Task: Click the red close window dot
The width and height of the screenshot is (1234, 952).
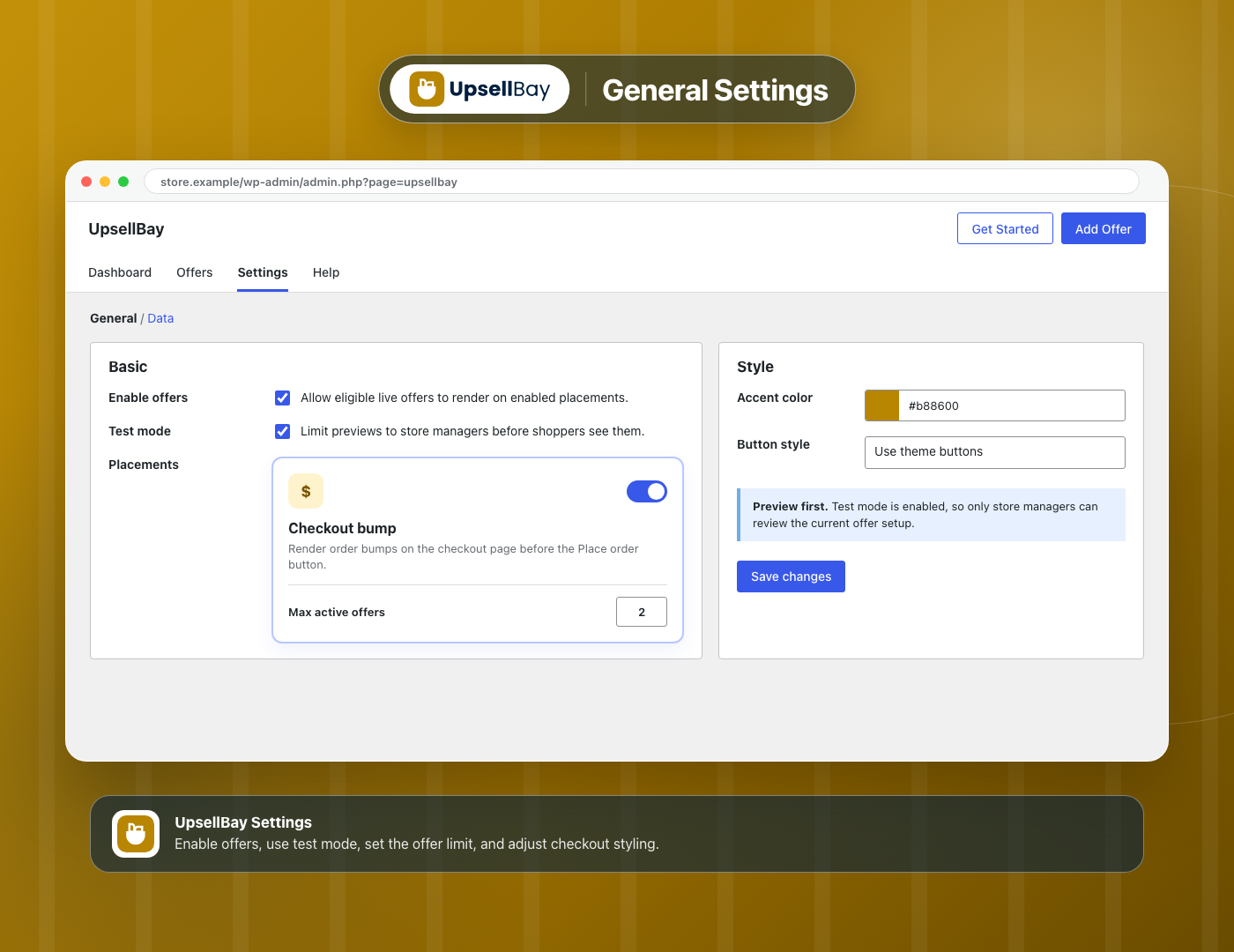Action: click(x=86, y=182)
